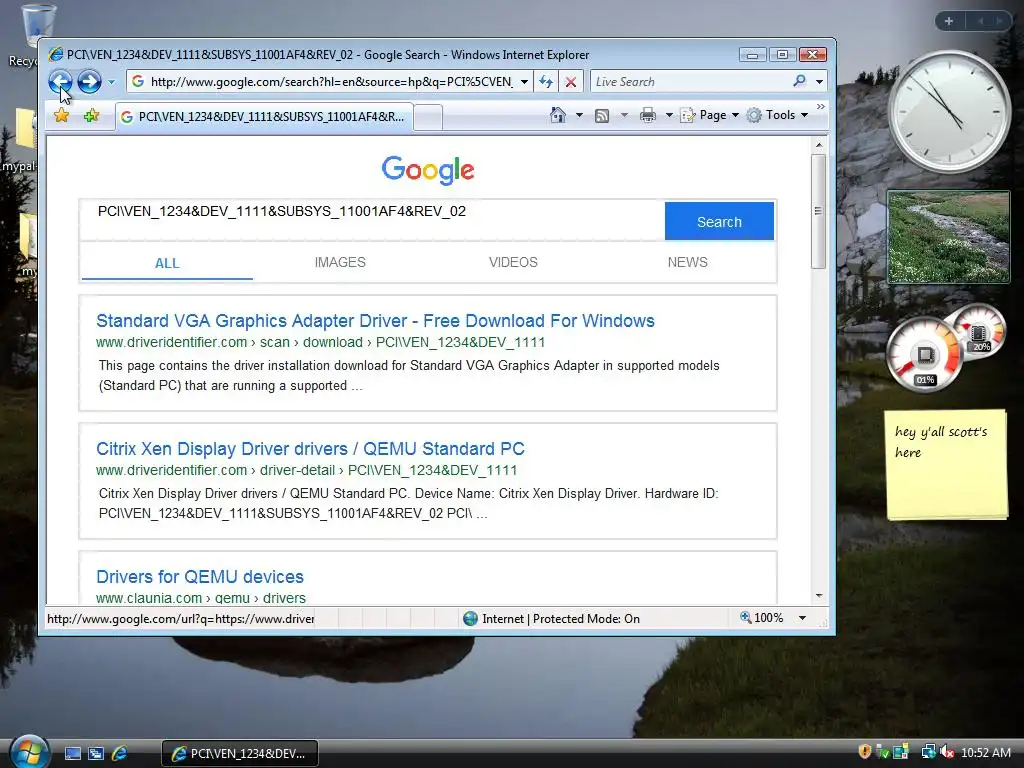
Task: Click the Google search query field
Action: (372, 221)
